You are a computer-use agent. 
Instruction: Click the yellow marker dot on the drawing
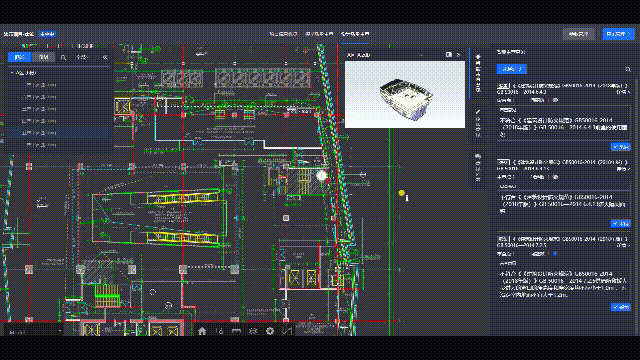tap(402, 193)
